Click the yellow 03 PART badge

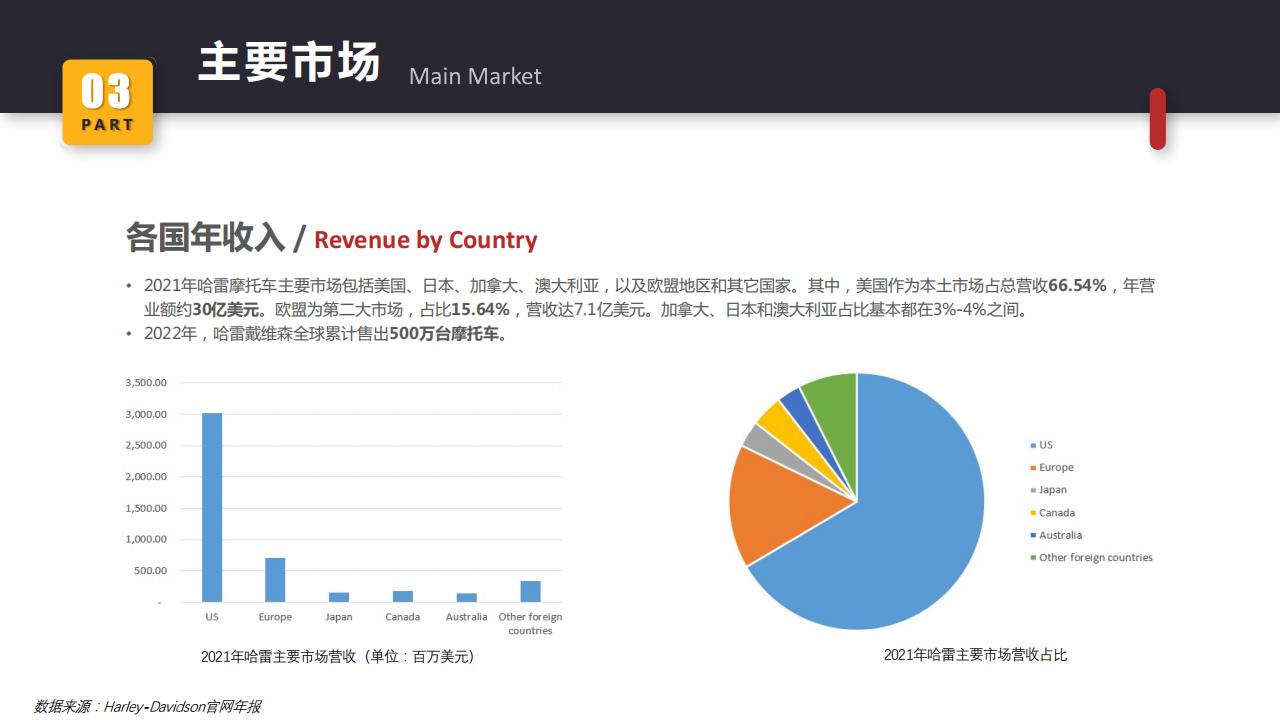click(x=107, y=103)
